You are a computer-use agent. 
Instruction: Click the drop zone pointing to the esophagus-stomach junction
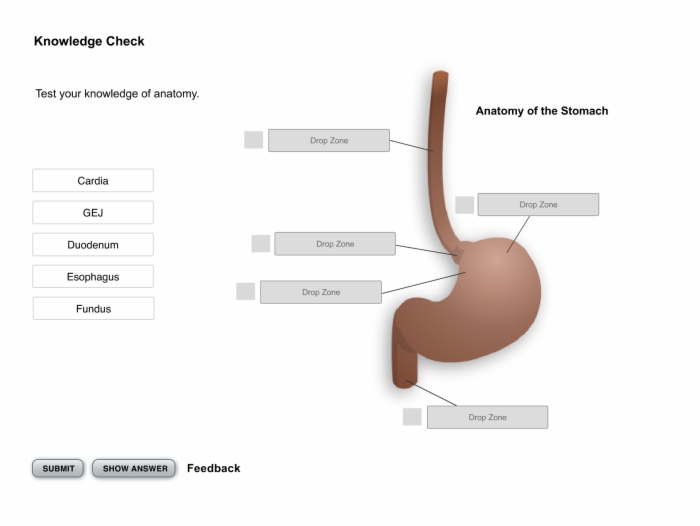point(335,244)
